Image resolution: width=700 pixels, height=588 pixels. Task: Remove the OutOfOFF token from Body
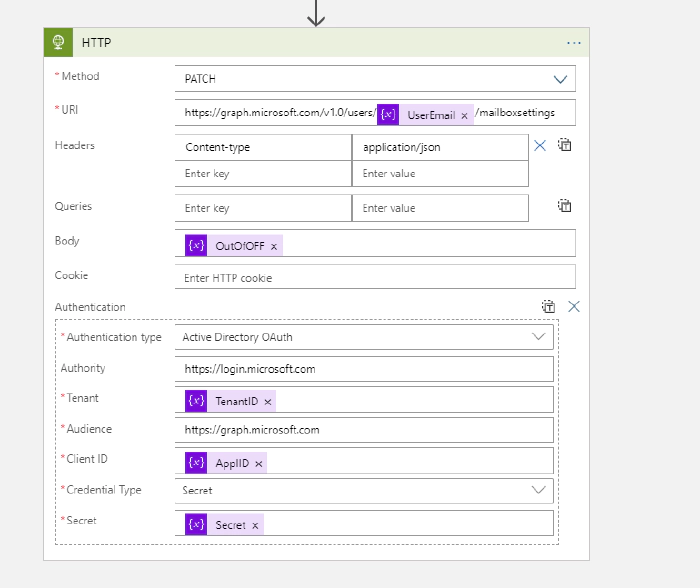274,246
